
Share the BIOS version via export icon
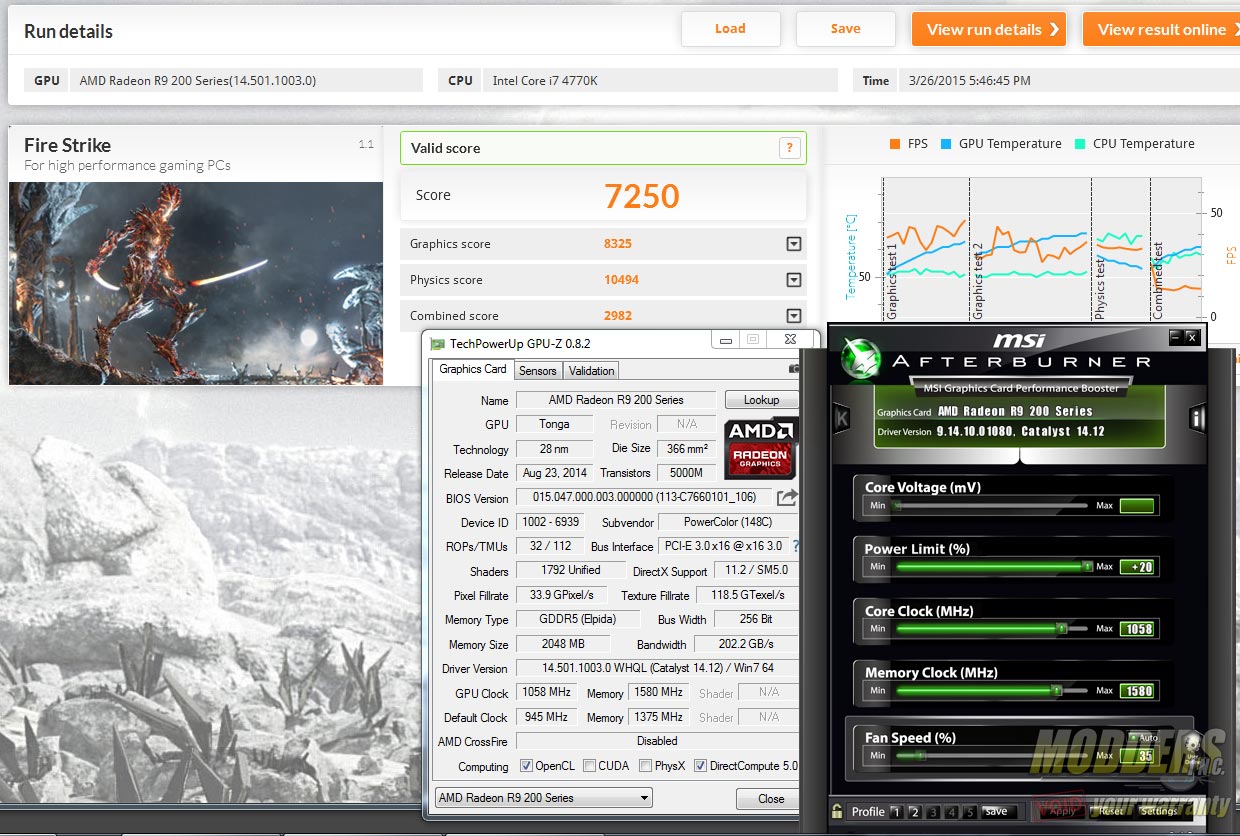click(x=787, y=497)
